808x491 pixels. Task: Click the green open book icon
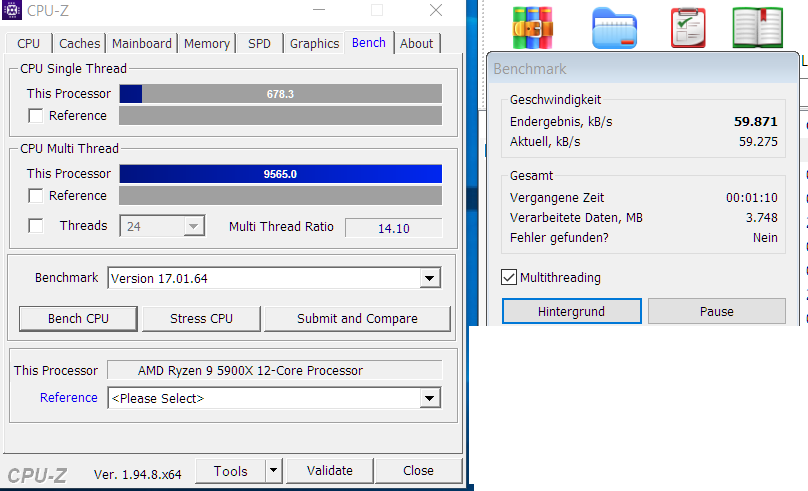758,28
